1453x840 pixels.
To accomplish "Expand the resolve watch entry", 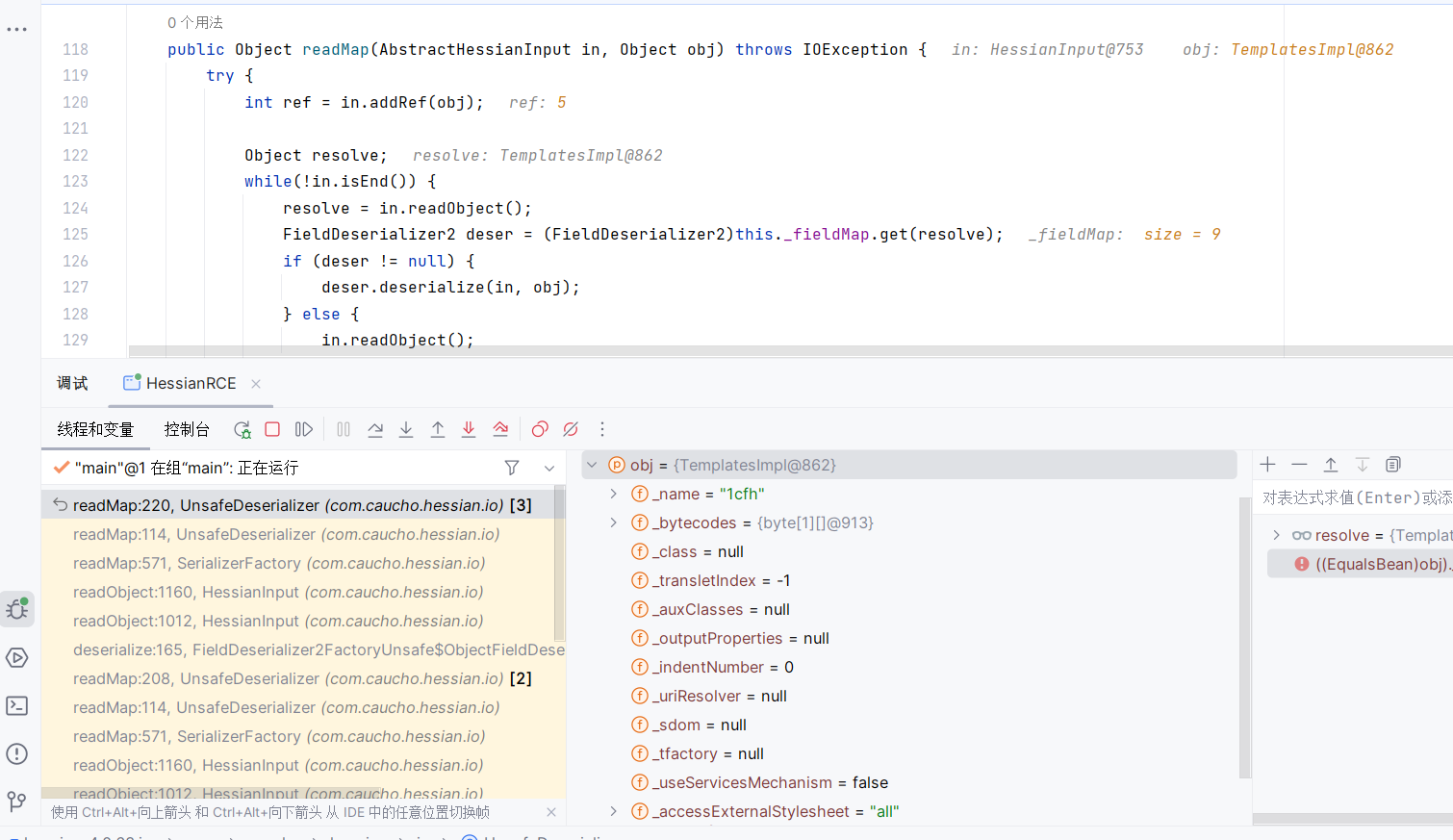I will click(x=1277, y=535).
